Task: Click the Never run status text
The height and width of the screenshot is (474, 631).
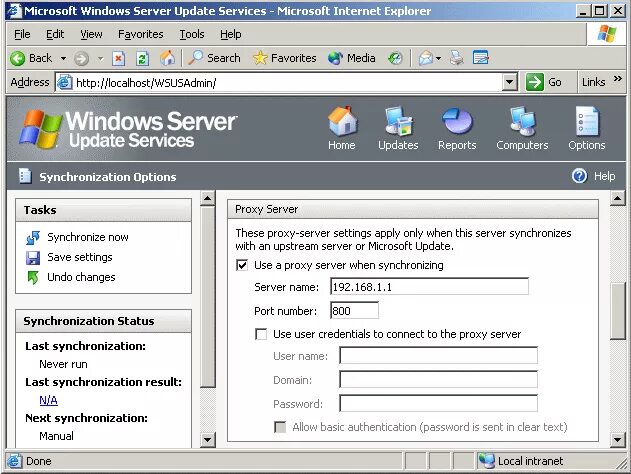Action: 63,364
